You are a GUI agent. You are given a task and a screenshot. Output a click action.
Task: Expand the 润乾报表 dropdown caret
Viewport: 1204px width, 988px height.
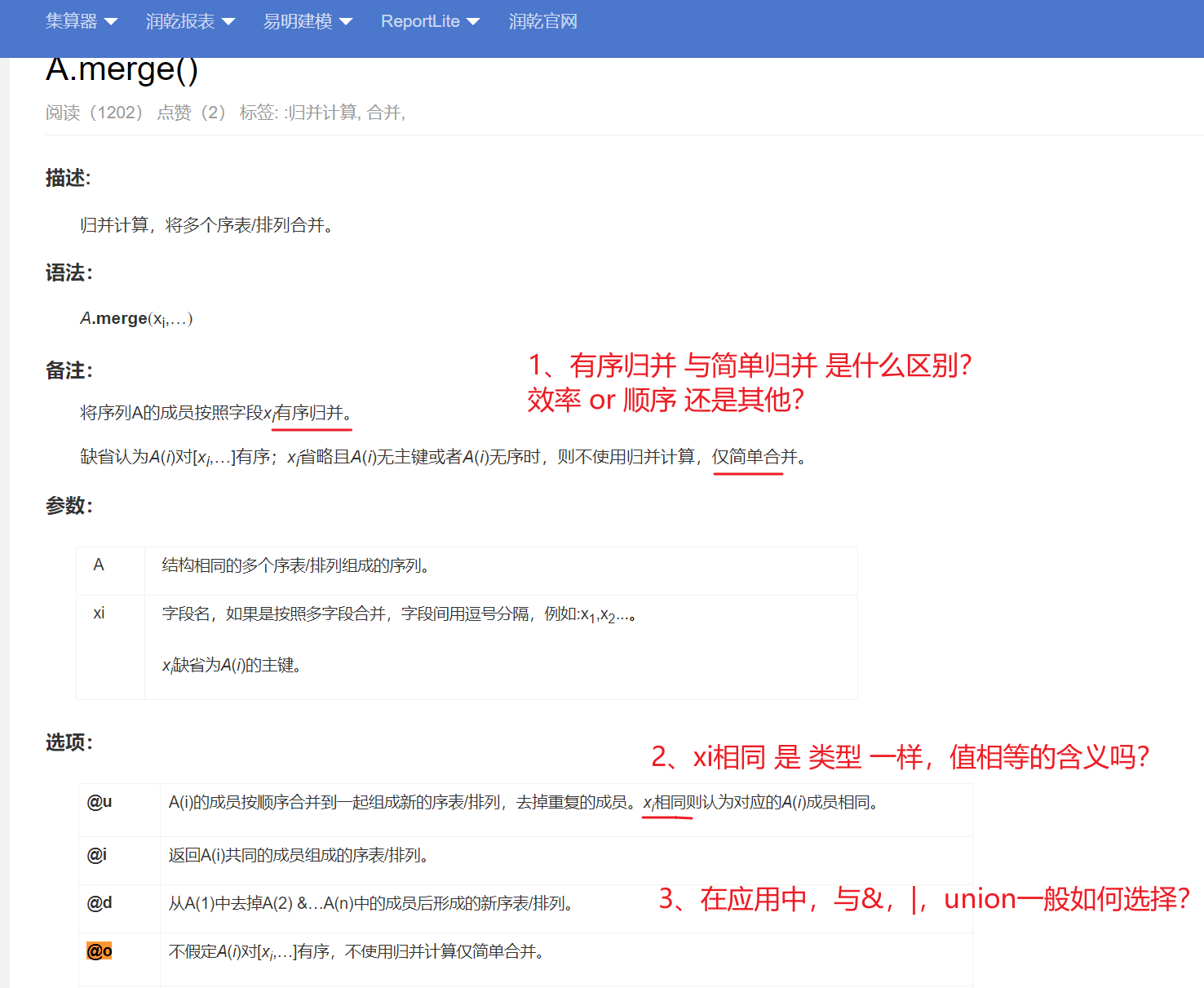coord(228,22)
